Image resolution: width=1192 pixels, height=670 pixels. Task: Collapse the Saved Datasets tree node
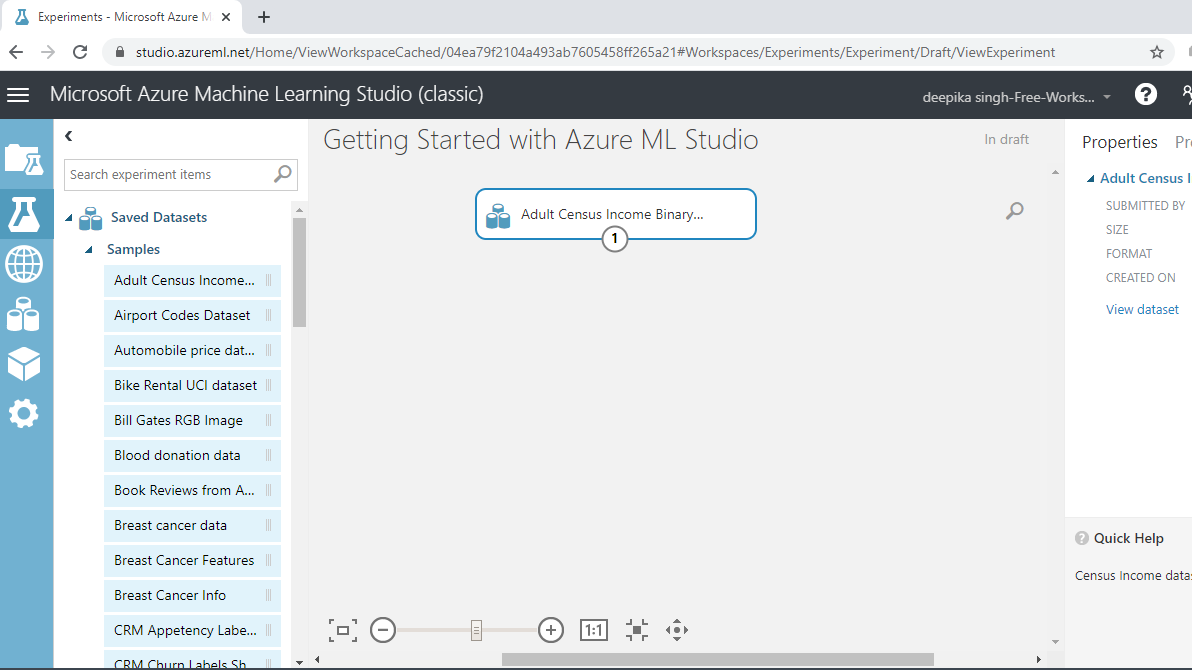point(68,218)
